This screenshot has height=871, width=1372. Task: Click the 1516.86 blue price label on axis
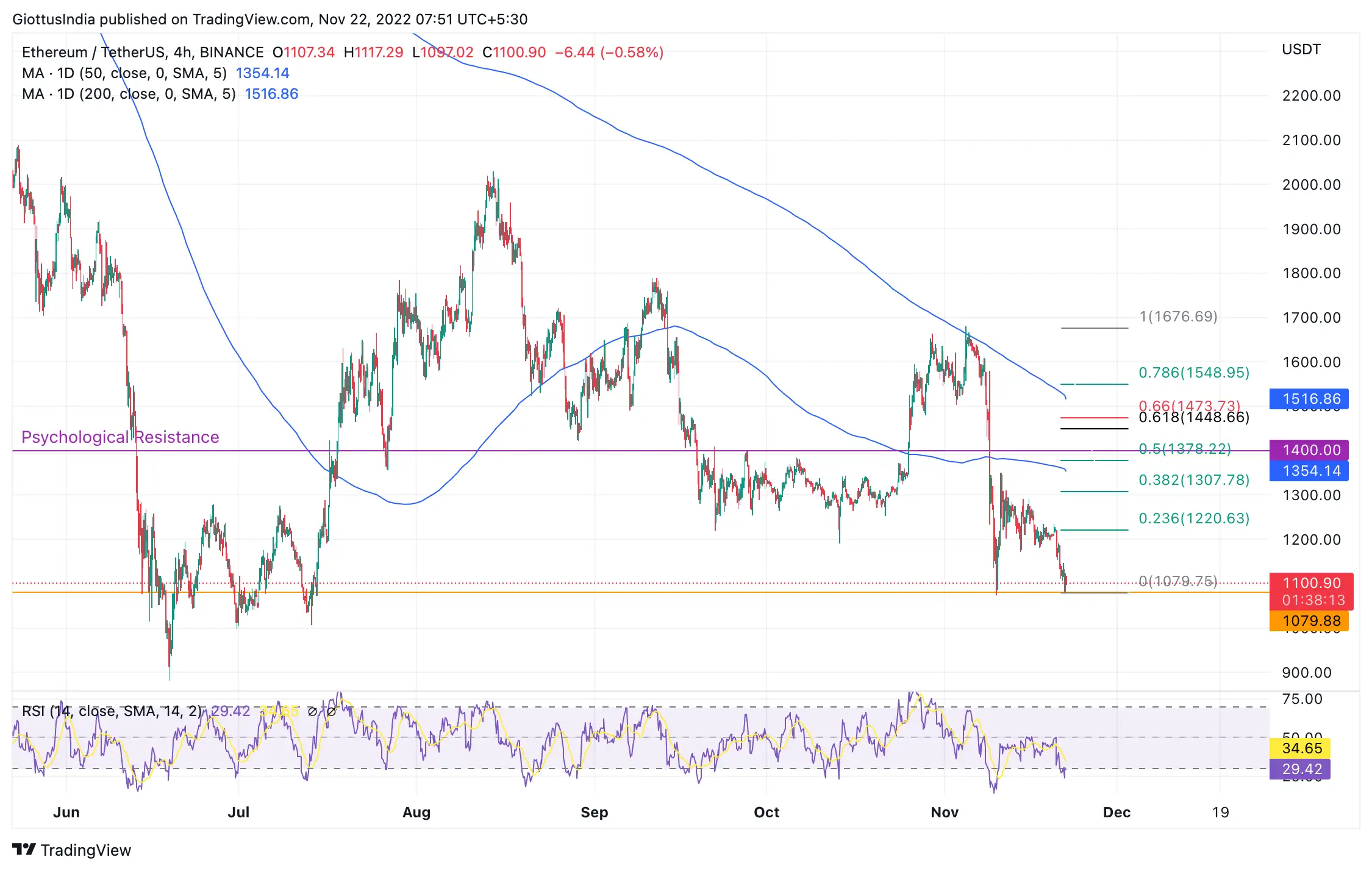1309,399
